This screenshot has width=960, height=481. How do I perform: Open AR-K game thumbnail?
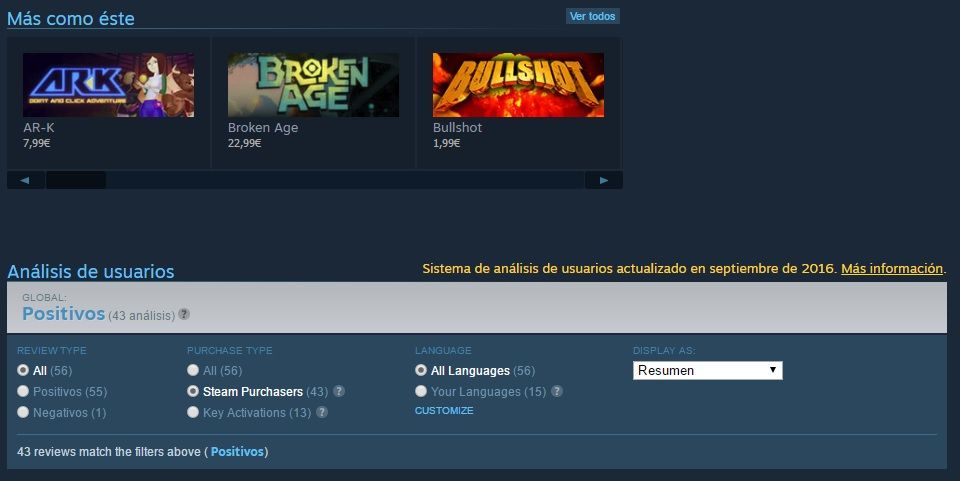[x=108, y=85]
